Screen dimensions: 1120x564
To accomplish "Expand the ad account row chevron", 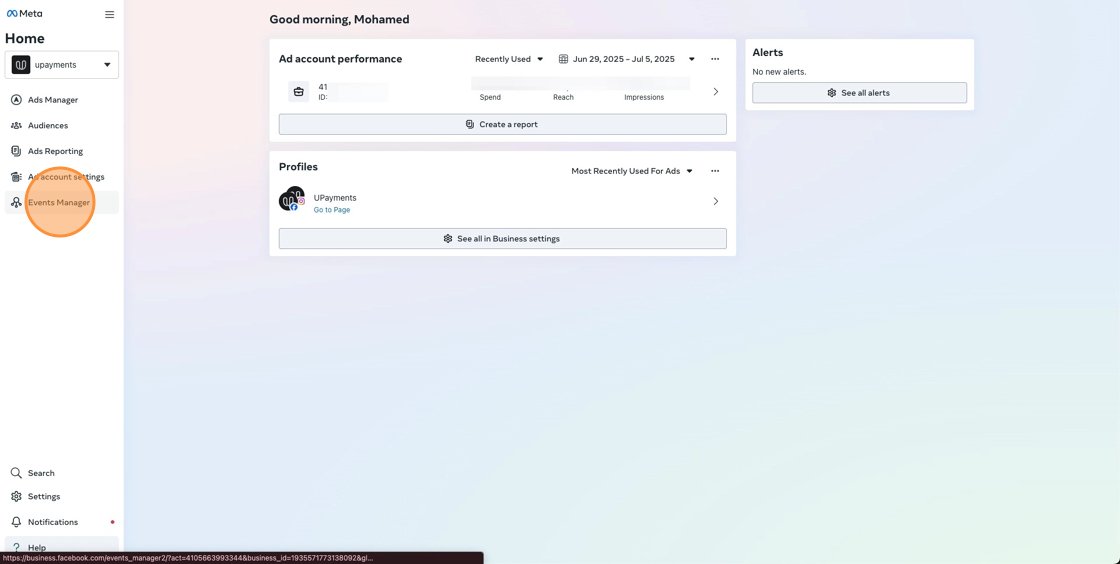I will (716, 91).
